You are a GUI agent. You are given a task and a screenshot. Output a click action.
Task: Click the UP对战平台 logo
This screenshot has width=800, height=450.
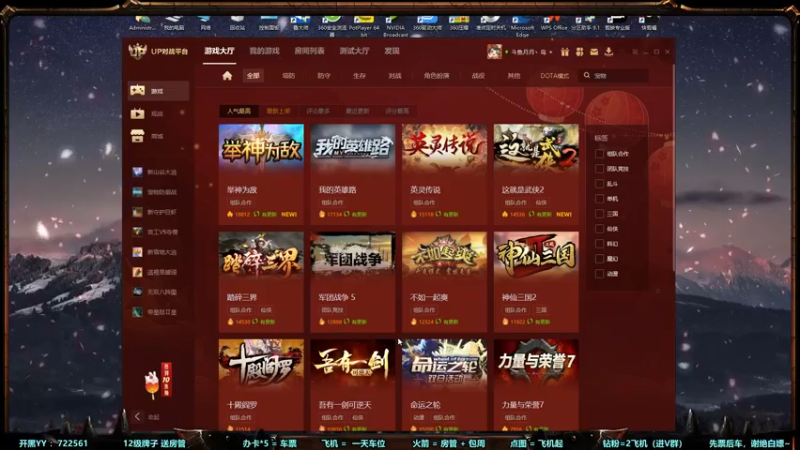click(158, 52)
